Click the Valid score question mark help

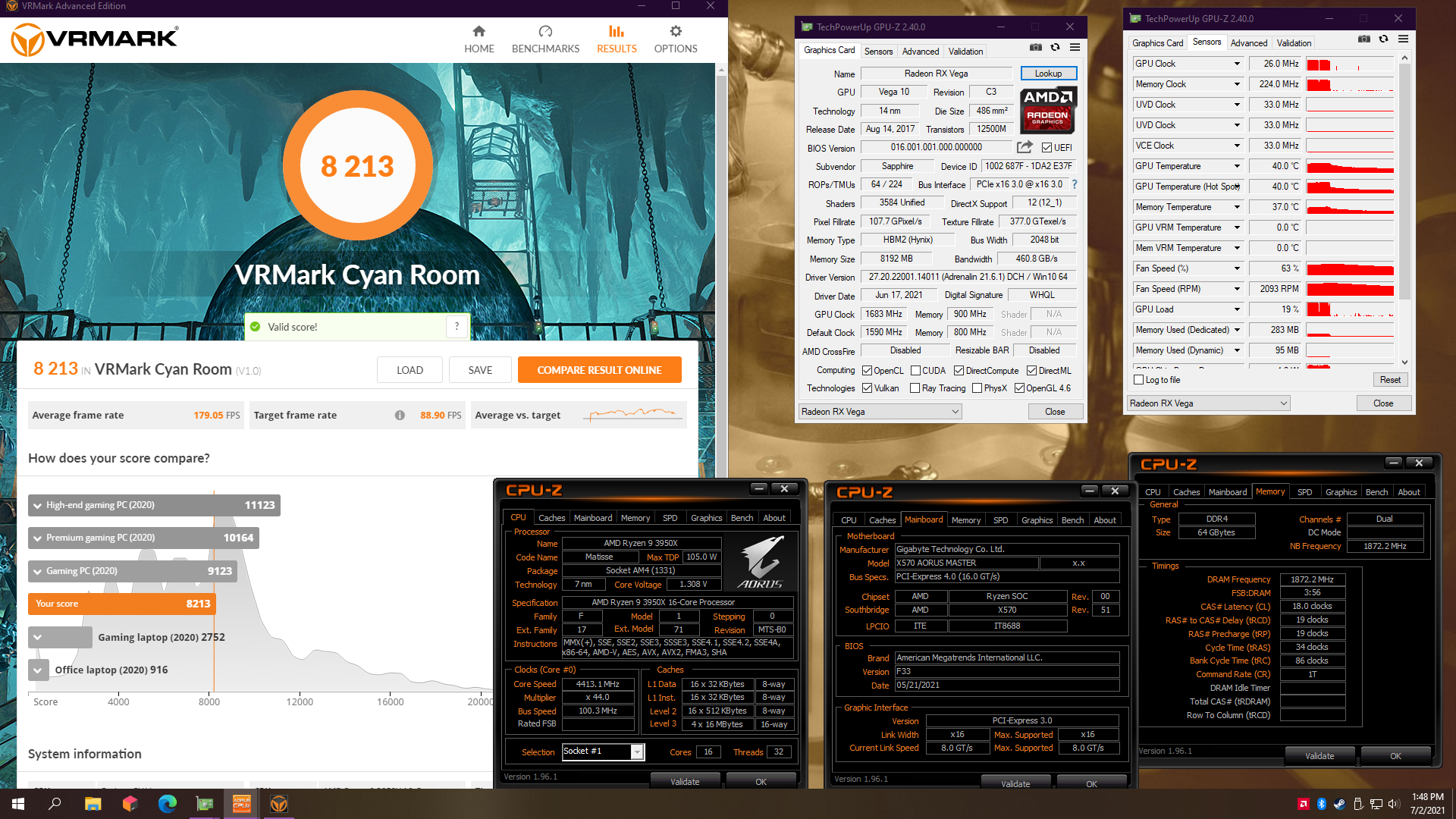click(x=457, y=327)
